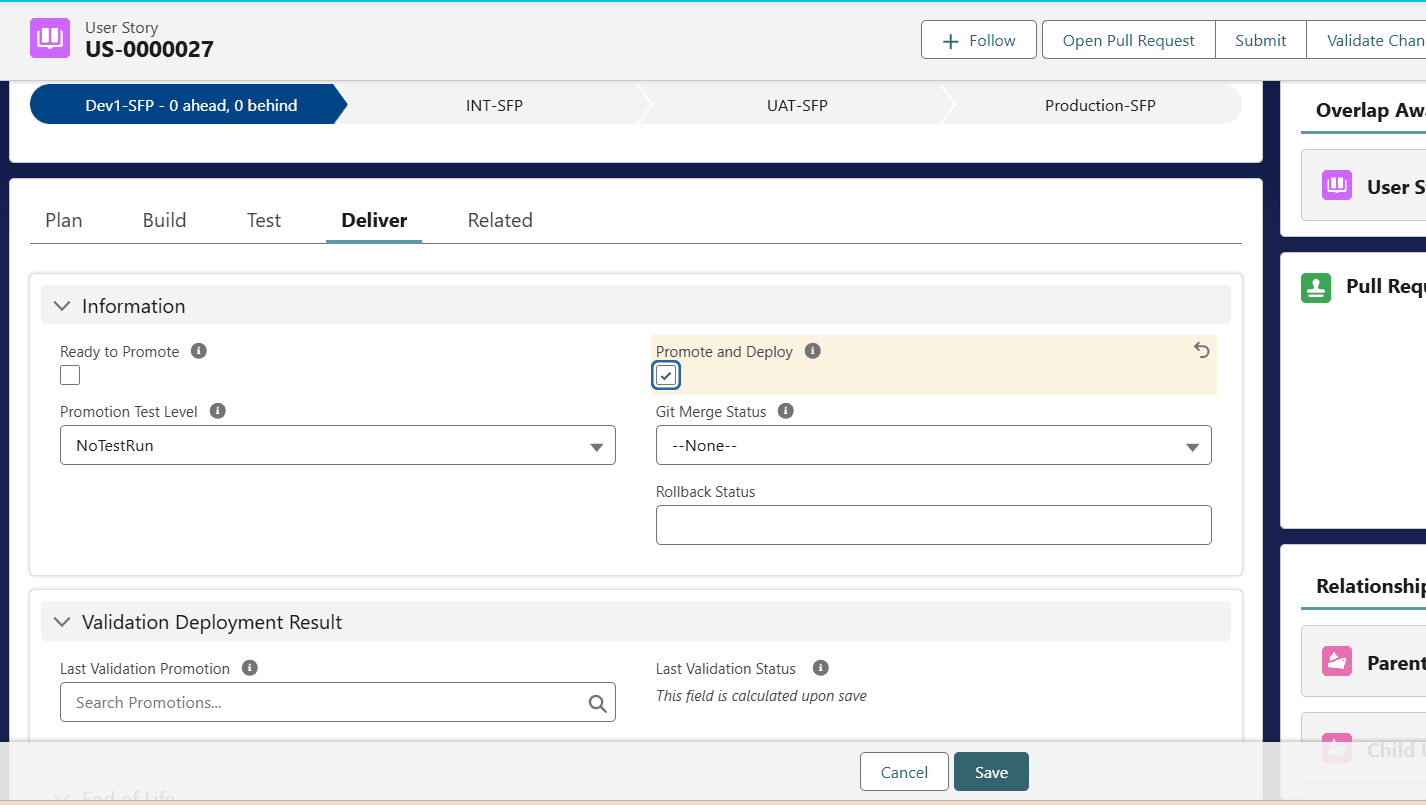Open info tooltip for Git Merge Status
The image size is (1426, 805).
click(x=786, y=411)
